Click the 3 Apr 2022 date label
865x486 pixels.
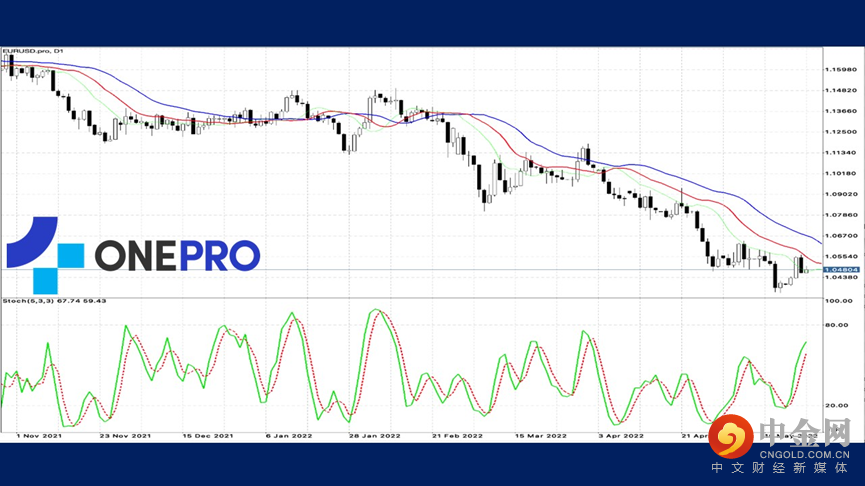pyautogui.click(x=621, y=436)
